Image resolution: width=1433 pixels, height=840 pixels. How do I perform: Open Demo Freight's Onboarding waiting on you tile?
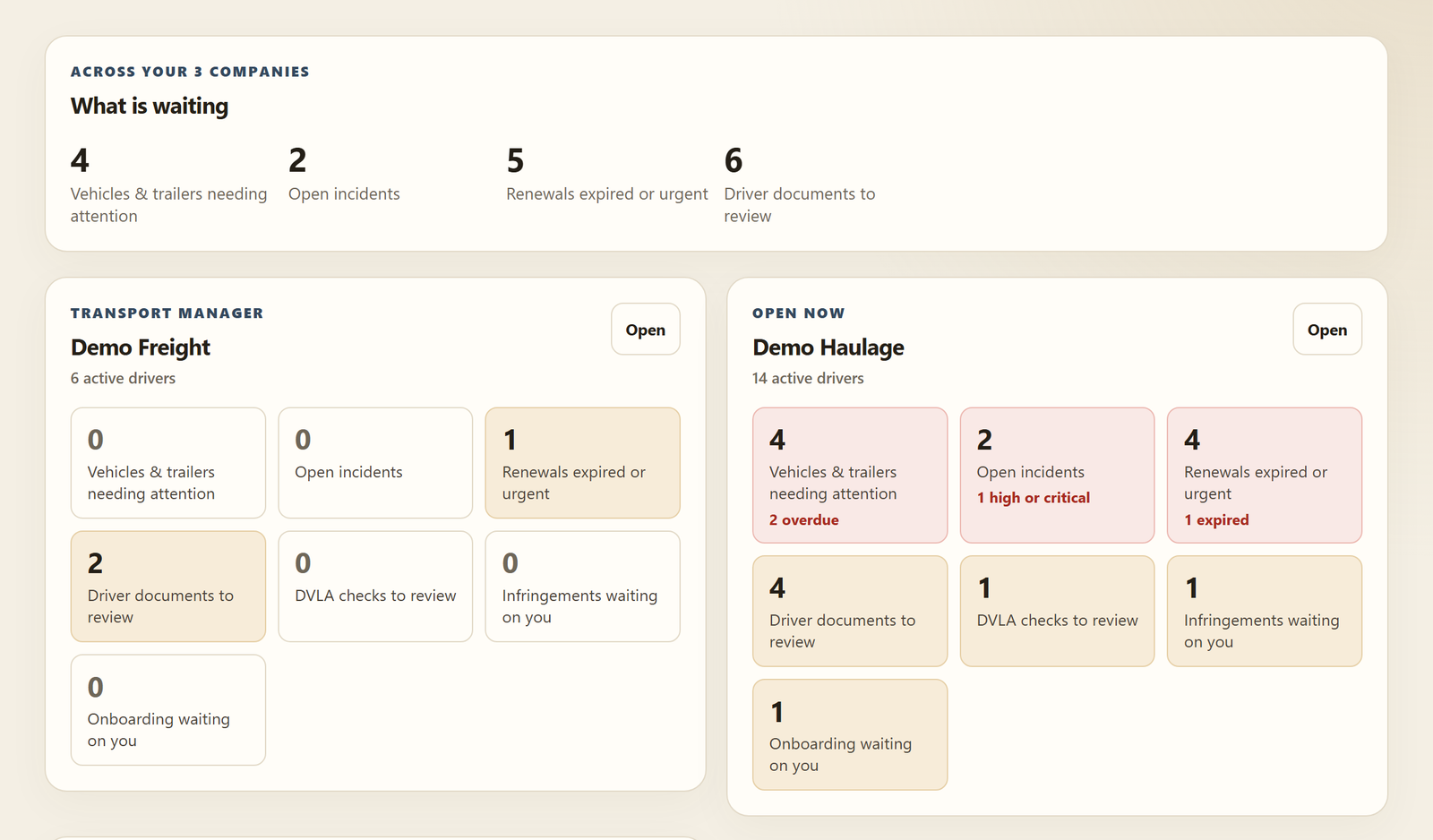coord(168,710)
